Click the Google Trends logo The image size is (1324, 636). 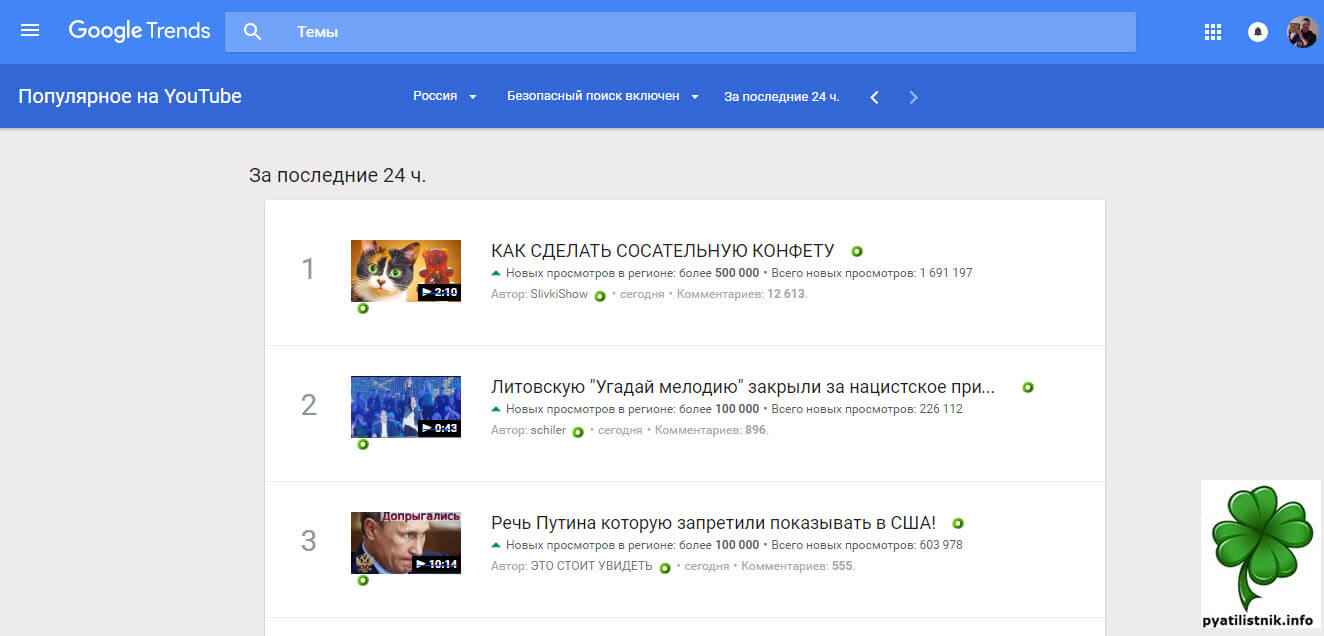pyautogui.click(x=139, y=31)
